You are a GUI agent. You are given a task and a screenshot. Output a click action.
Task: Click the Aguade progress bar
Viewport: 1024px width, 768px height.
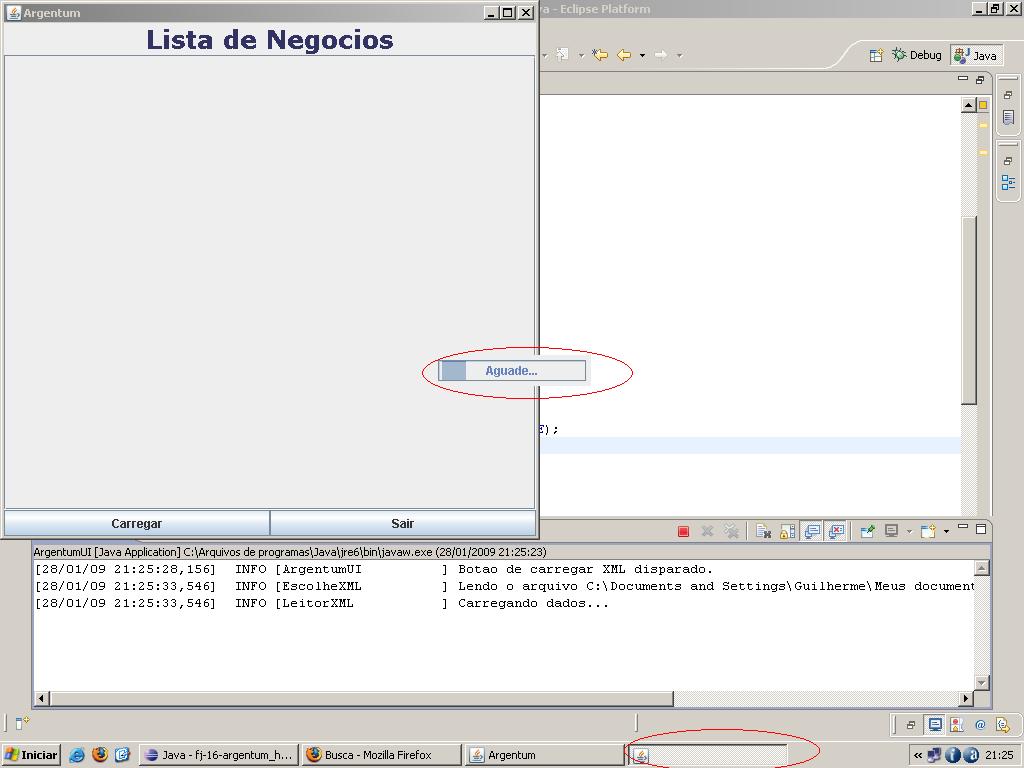tap(512, 370)
